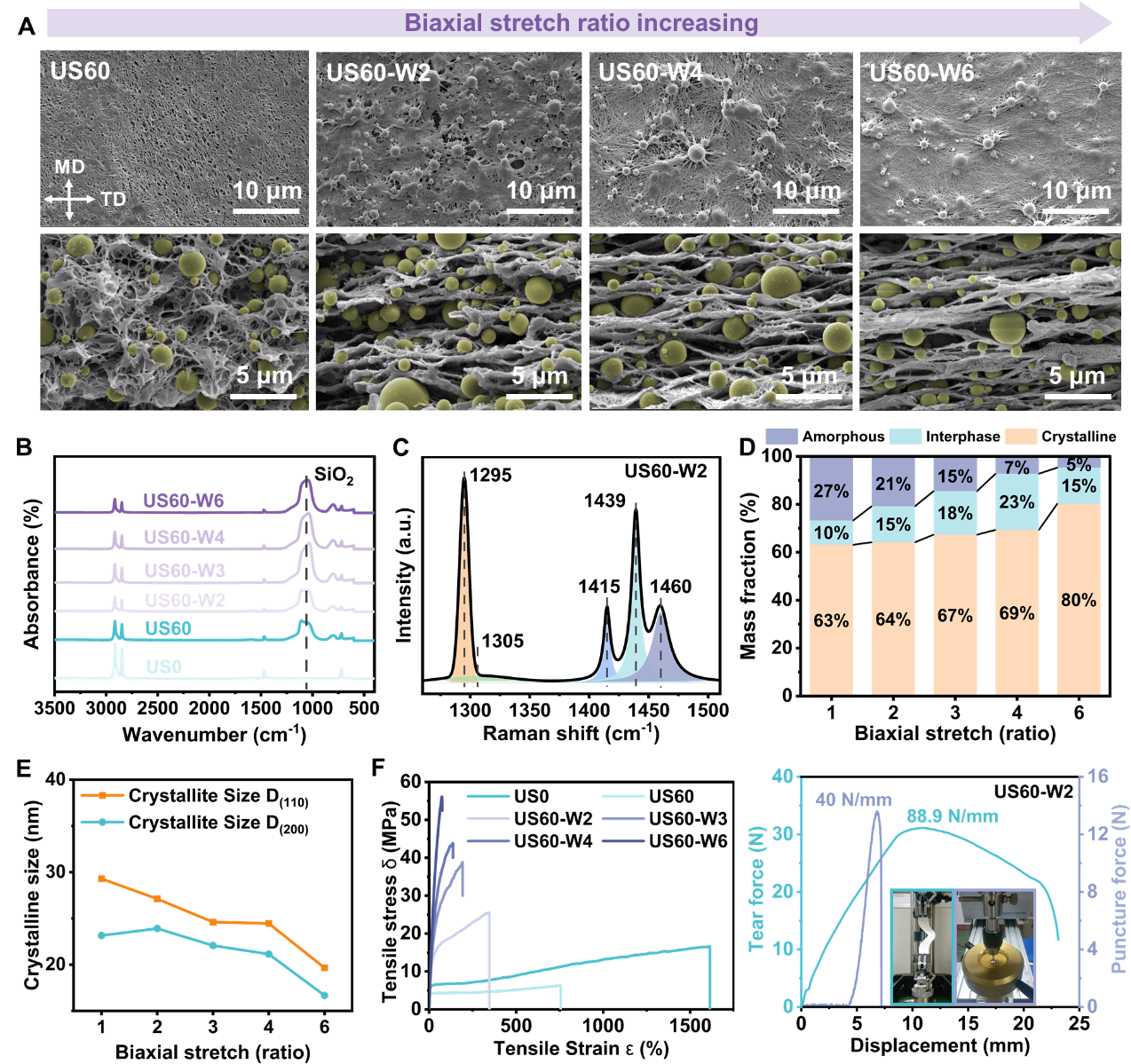Viewport: 1131px width, 1064px height.
Task: Click the Interphase light-blue legend swatch
Action: pos(905,437)
